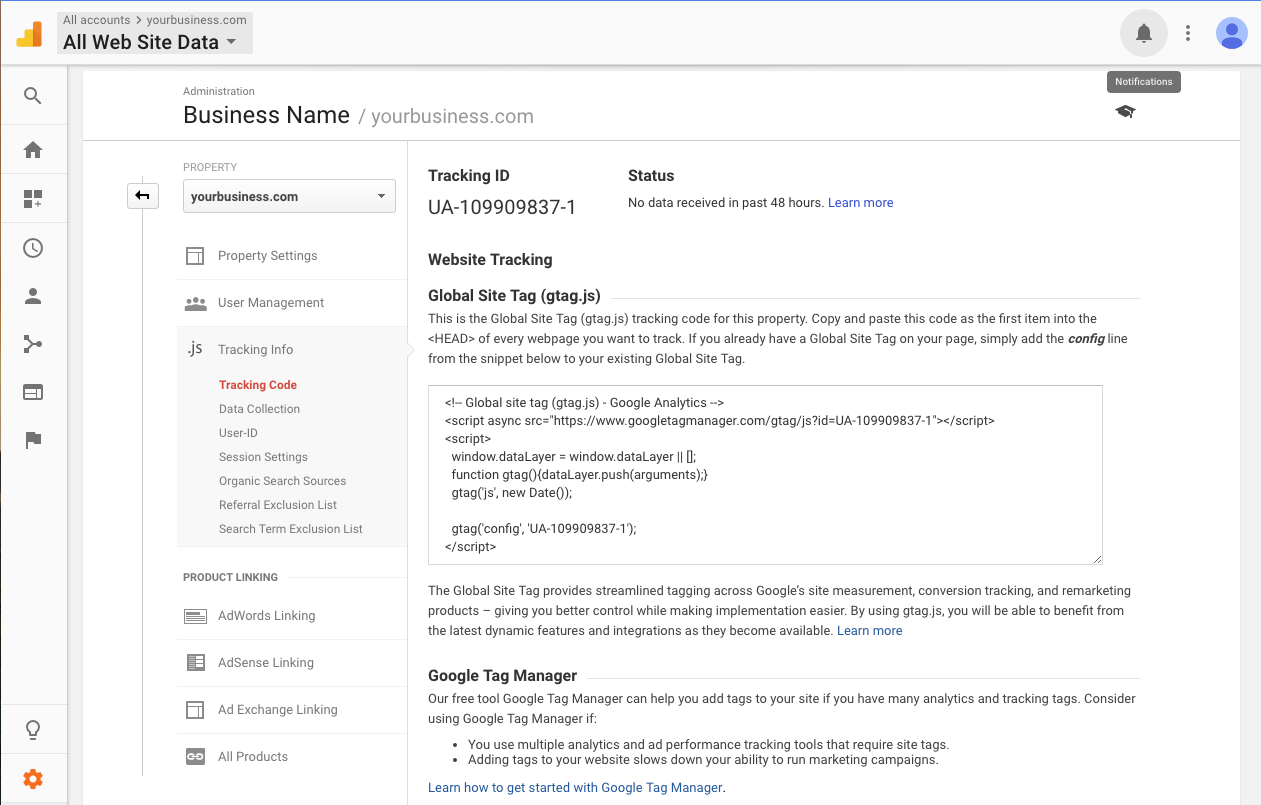Click the "No data received" status text
Screen dimensions: 1261x805
coord(726,203)
